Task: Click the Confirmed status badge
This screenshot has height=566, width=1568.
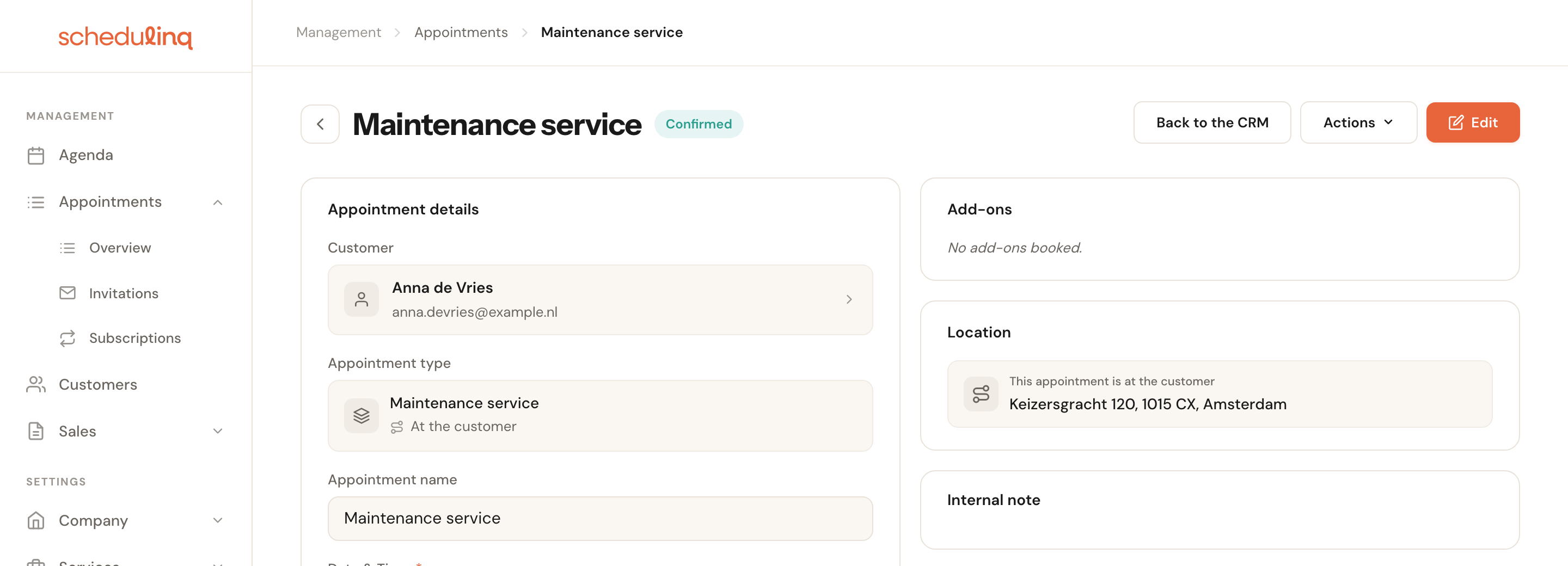Action: point(699,124)
